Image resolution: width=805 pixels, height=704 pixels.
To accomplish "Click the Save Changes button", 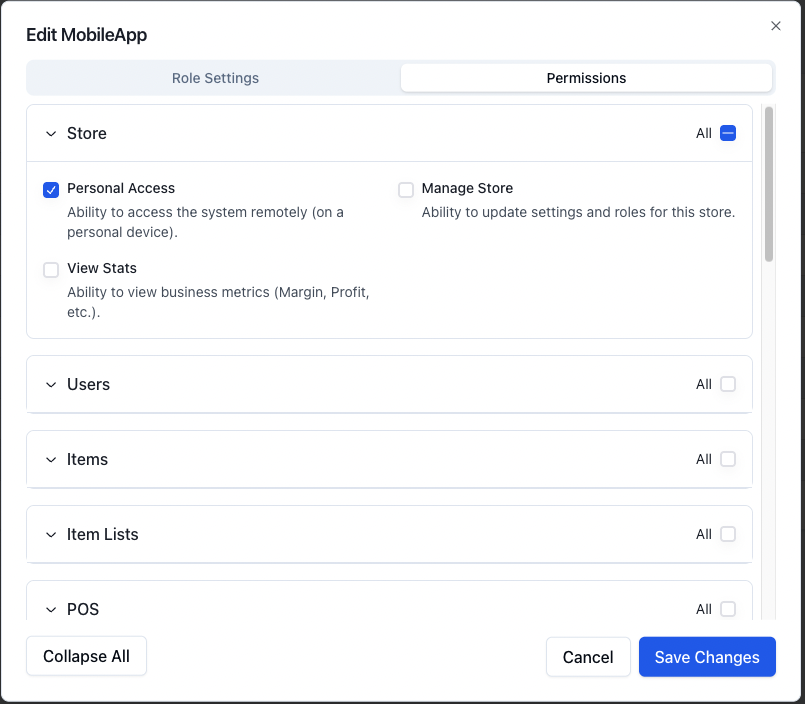I will [707, 657].
